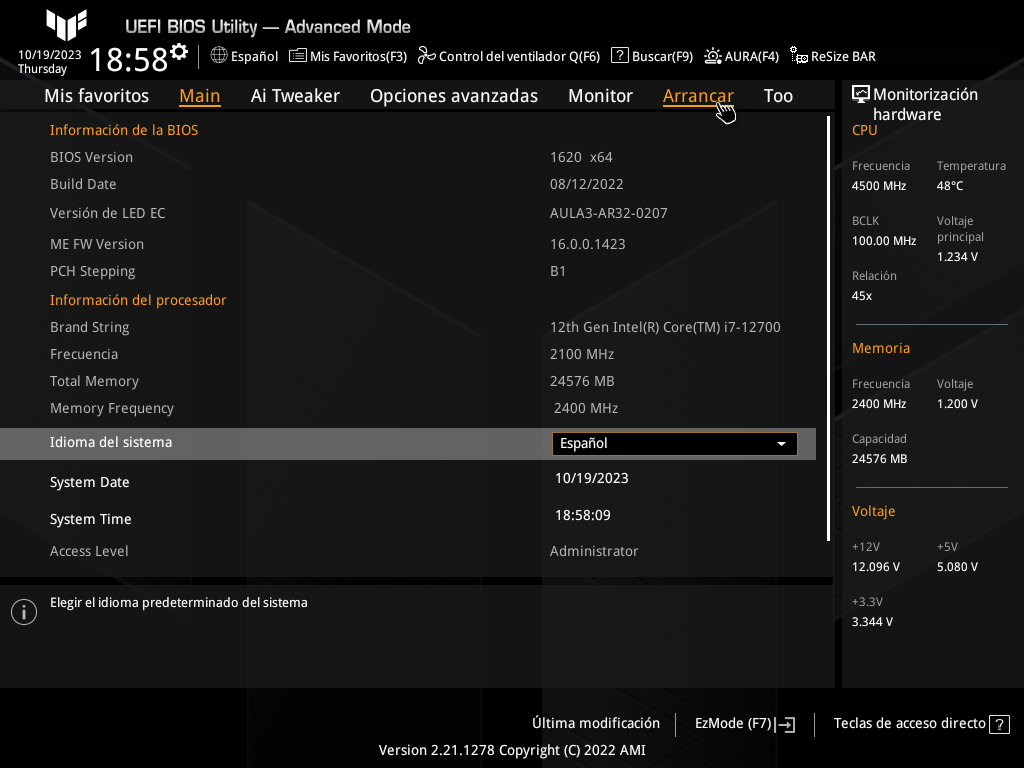1024x768 pixels.
Task: Open AURA (F4) lighting icon
Action: click(x=712, y=56)
